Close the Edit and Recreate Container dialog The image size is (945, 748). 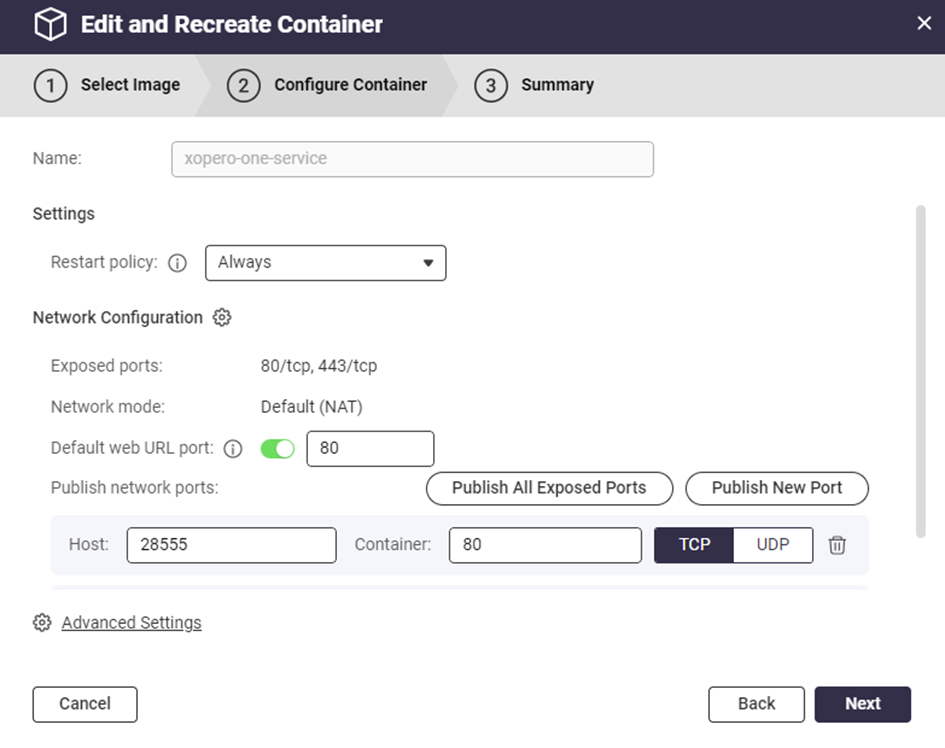923,24
